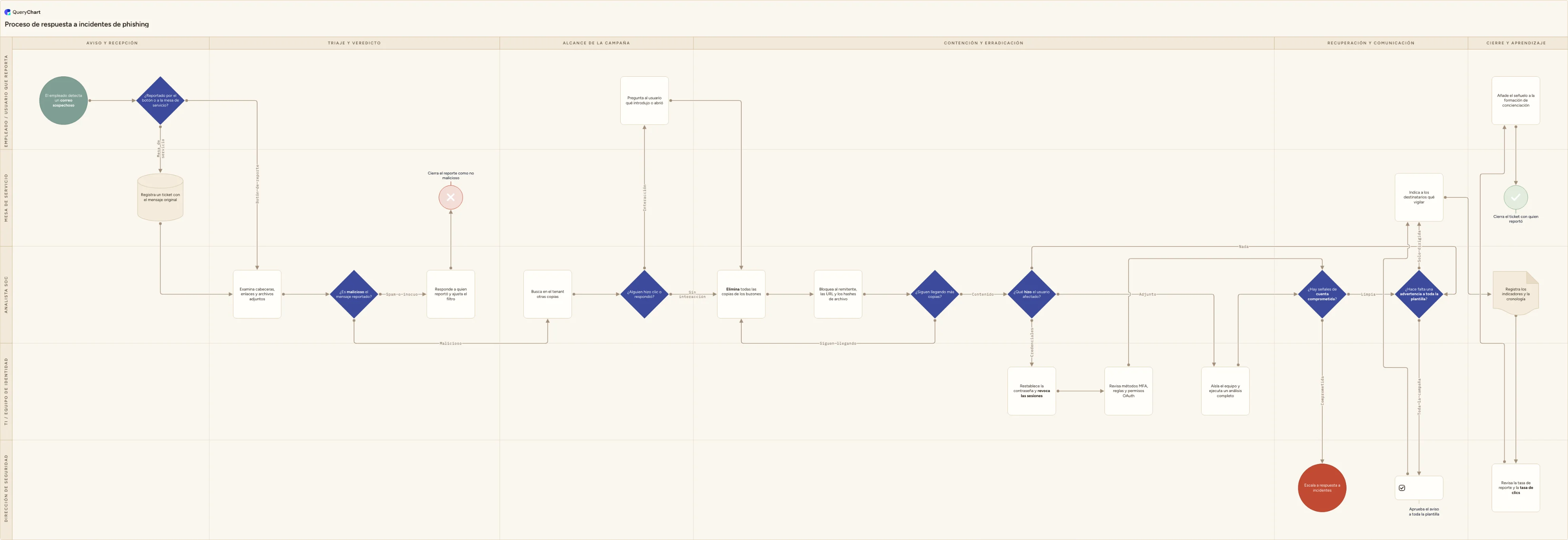Select the '¿Reportado por el botón...' decision diamond
The image size is (1568, 540).
[160, 100]
